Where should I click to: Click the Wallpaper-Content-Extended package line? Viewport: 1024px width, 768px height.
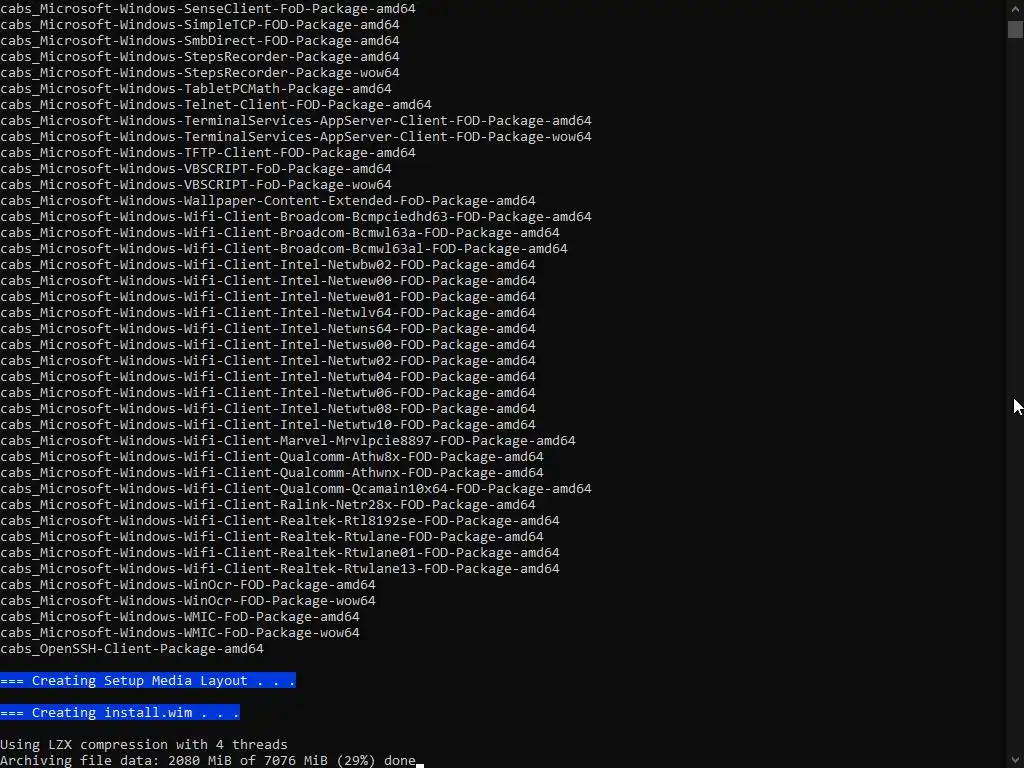click(268, 200)
